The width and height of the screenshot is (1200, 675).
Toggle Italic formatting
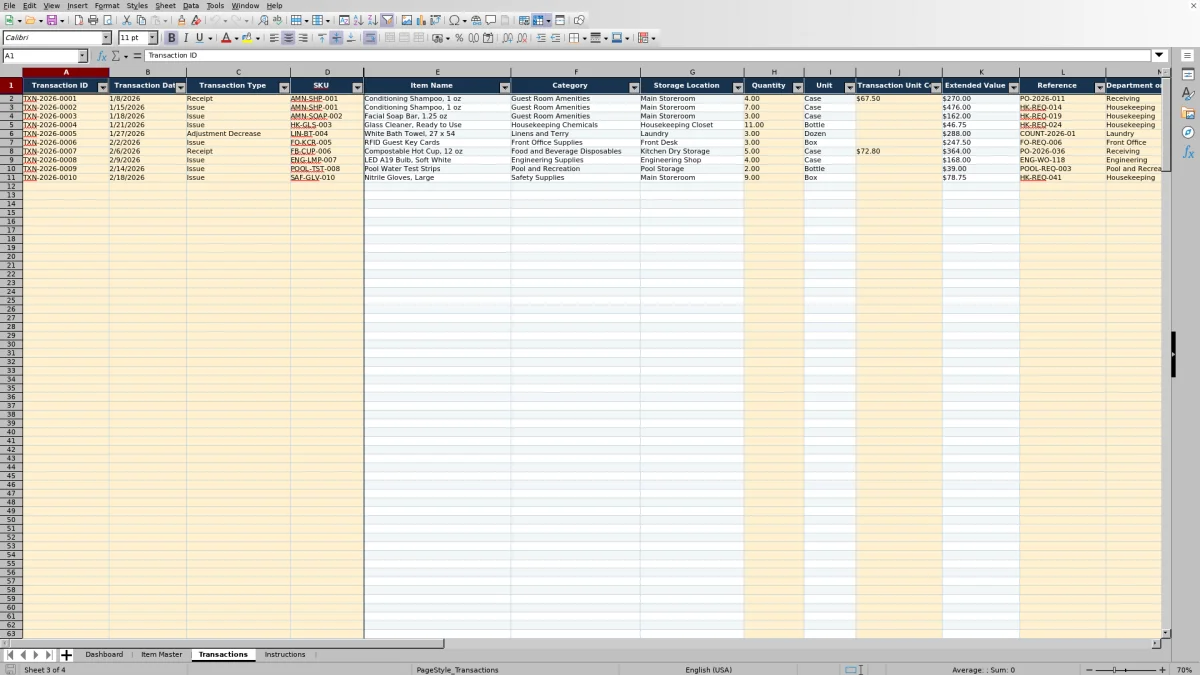click(186, 38)
